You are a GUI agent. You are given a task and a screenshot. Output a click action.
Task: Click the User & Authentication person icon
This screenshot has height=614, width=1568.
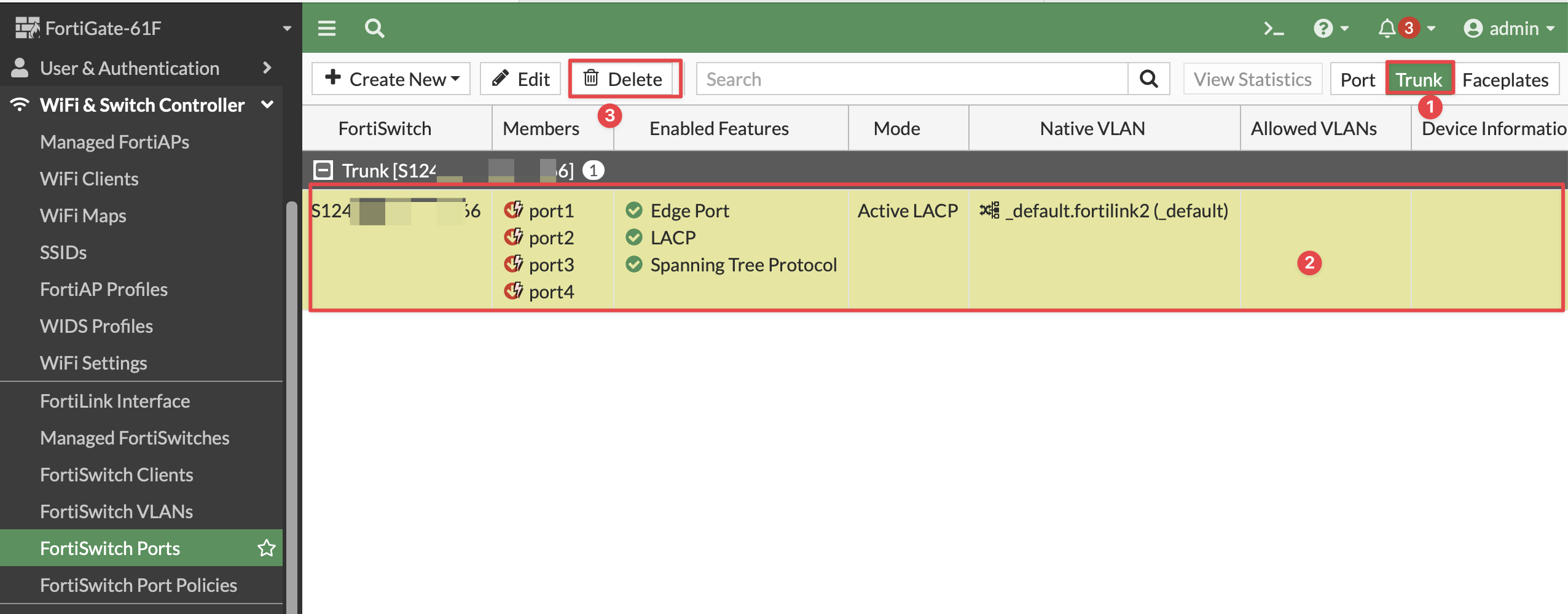click(20, 68)
